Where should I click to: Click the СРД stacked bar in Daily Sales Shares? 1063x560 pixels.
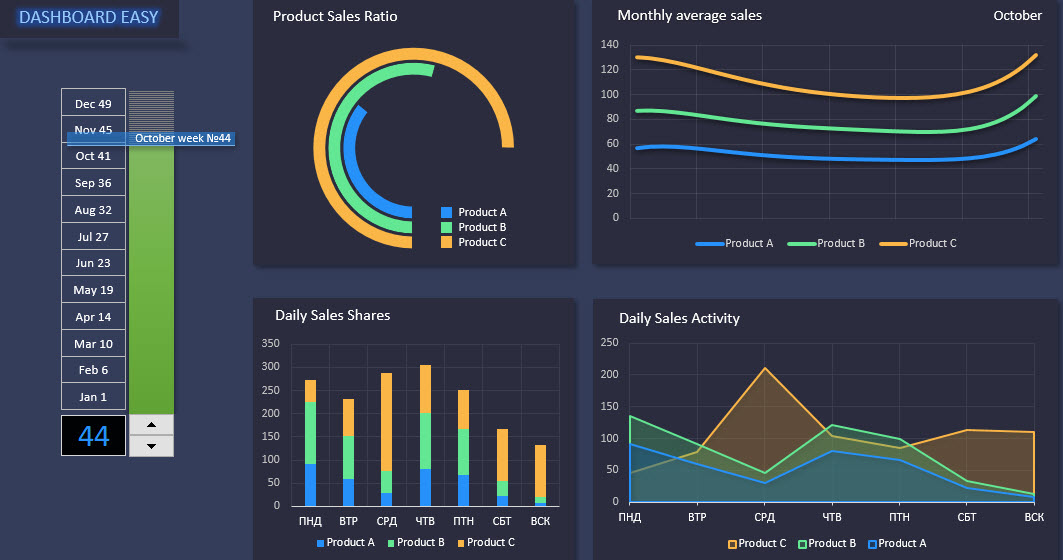[x=386, y=439]
